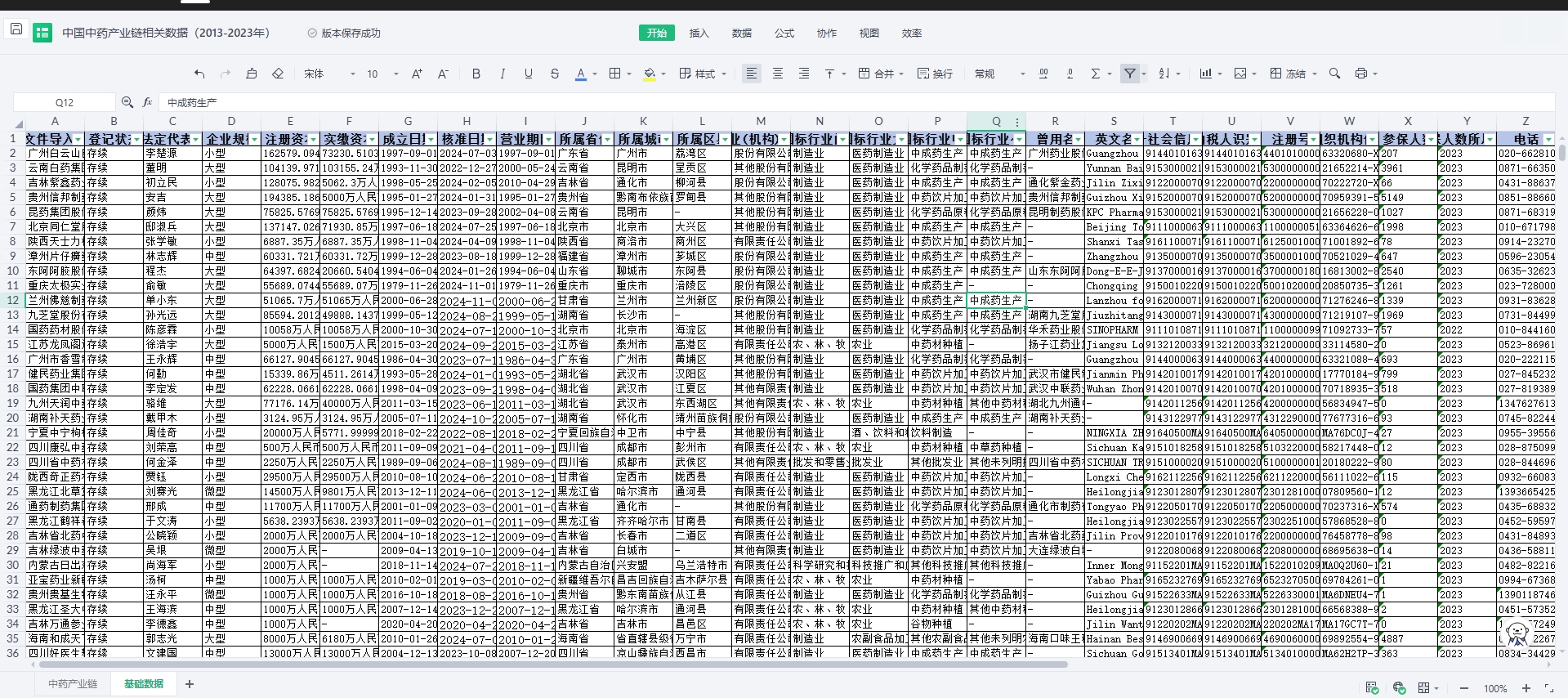This screenshot has height=698, width=1568.
Task: Click the undo arrow in the toolbar
Action: 199,74
